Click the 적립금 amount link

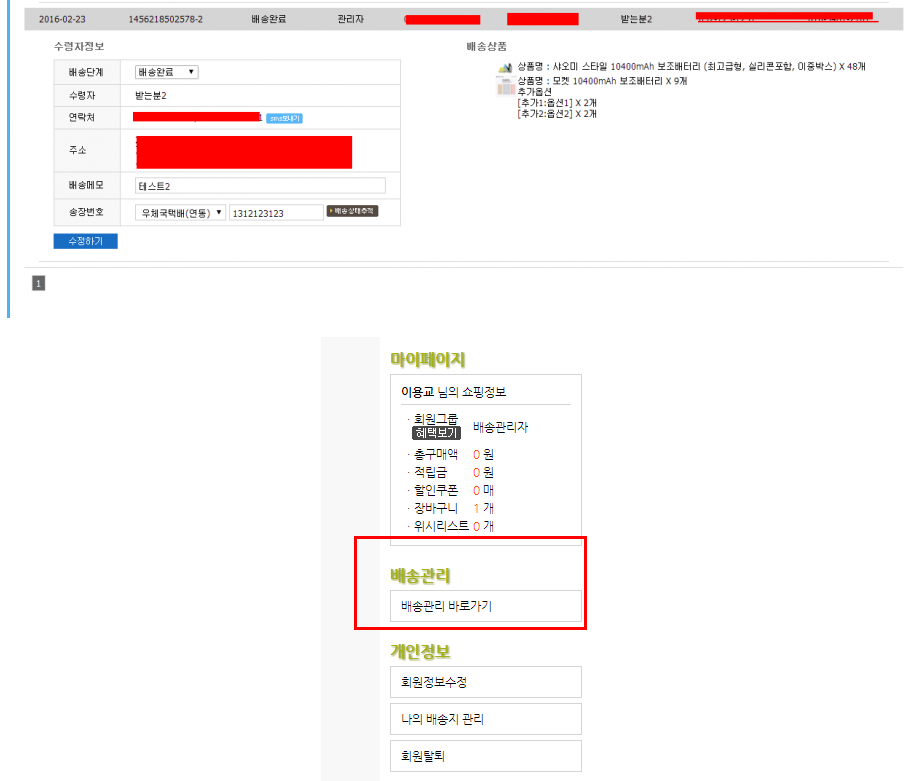[477, 472]
